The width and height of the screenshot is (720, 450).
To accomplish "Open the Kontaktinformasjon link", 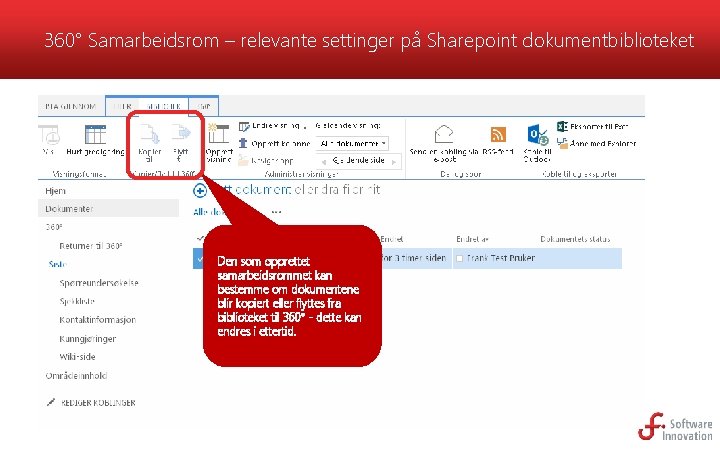I will pyautogui.click(x=97, y=320).
